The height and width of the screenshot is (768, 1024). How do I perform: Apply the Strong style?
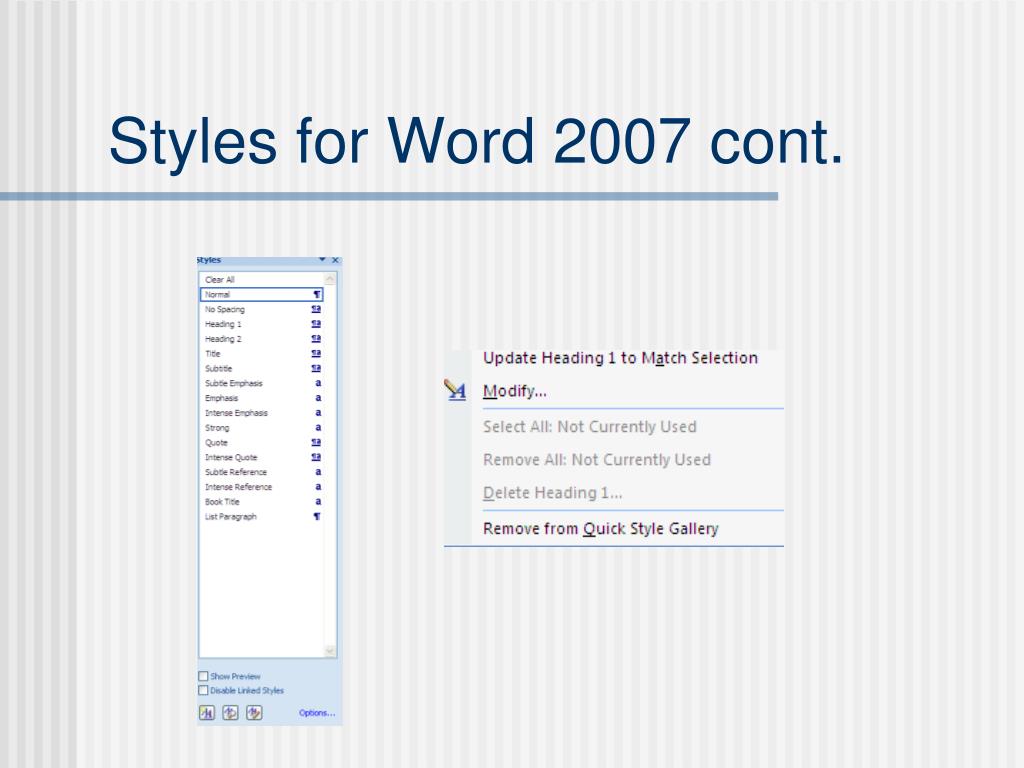click(261, 428)
